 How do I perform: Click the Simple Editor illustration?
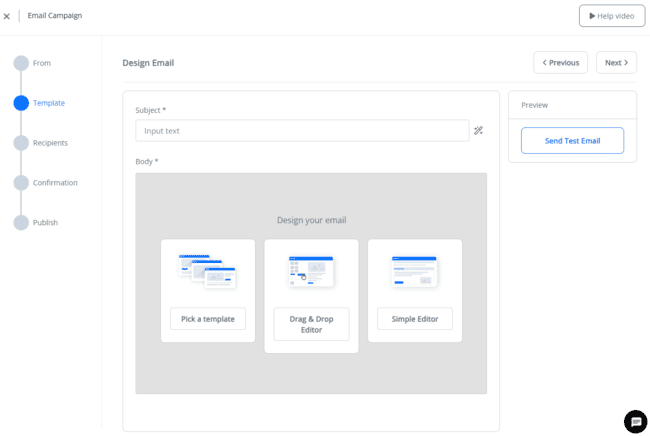point(415,271)
